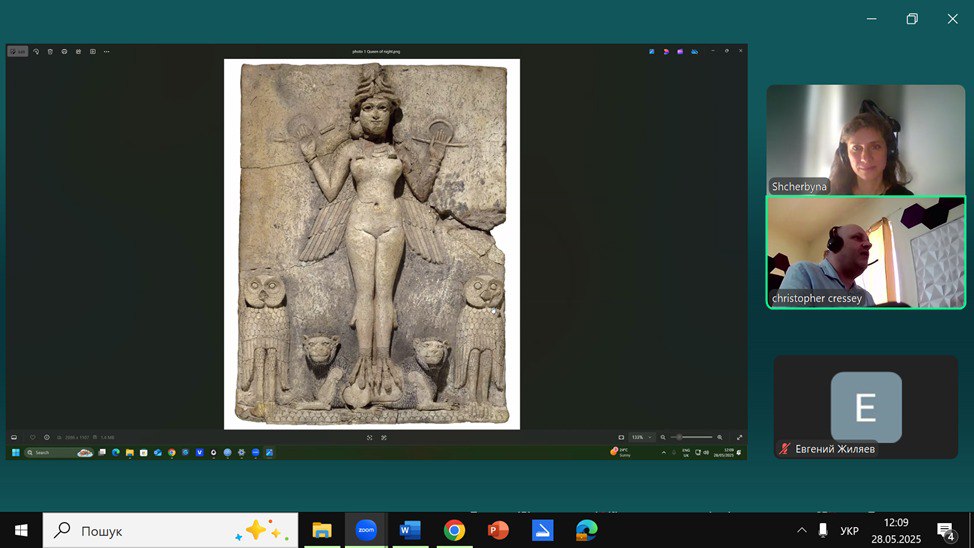
Task: Click the zoom in magnifier icon in Photos
Action: [x=720, y=437]
